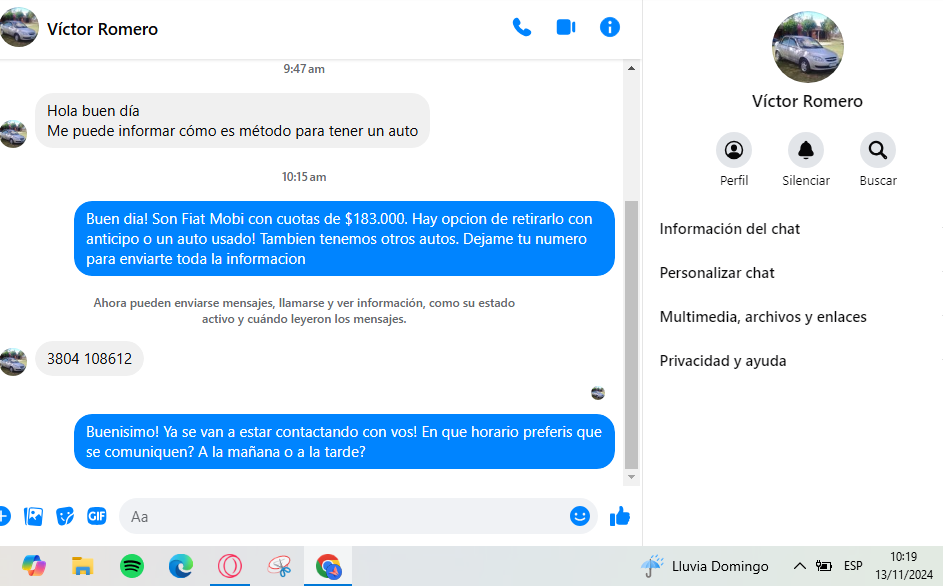Open Opera browser from the taskbar
943x586 pixels.
[230, 566]
